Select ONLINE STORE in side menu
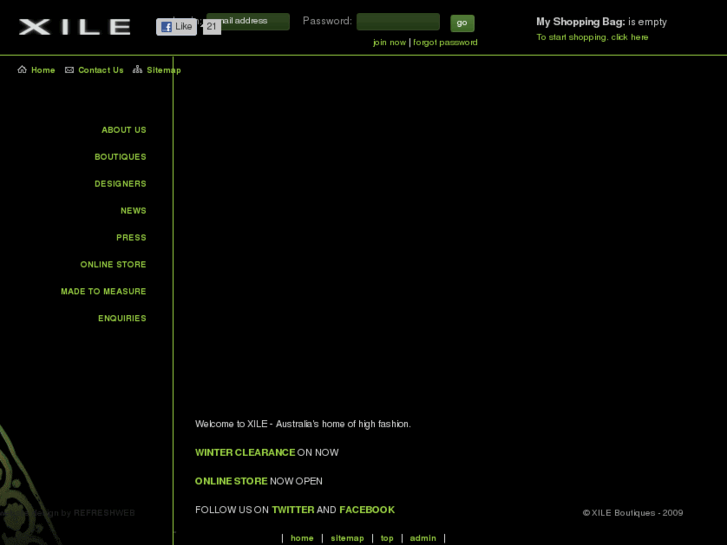Screen dimensions: 727x545 pyautogui.click(x=113, y=265)
